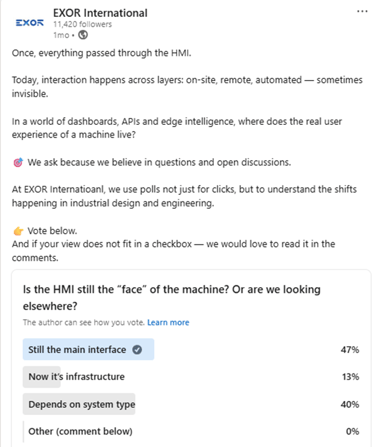
Task: Click the pointing hand emoji near Vote below
Action: pyautogui.click(x=18, y=231)
